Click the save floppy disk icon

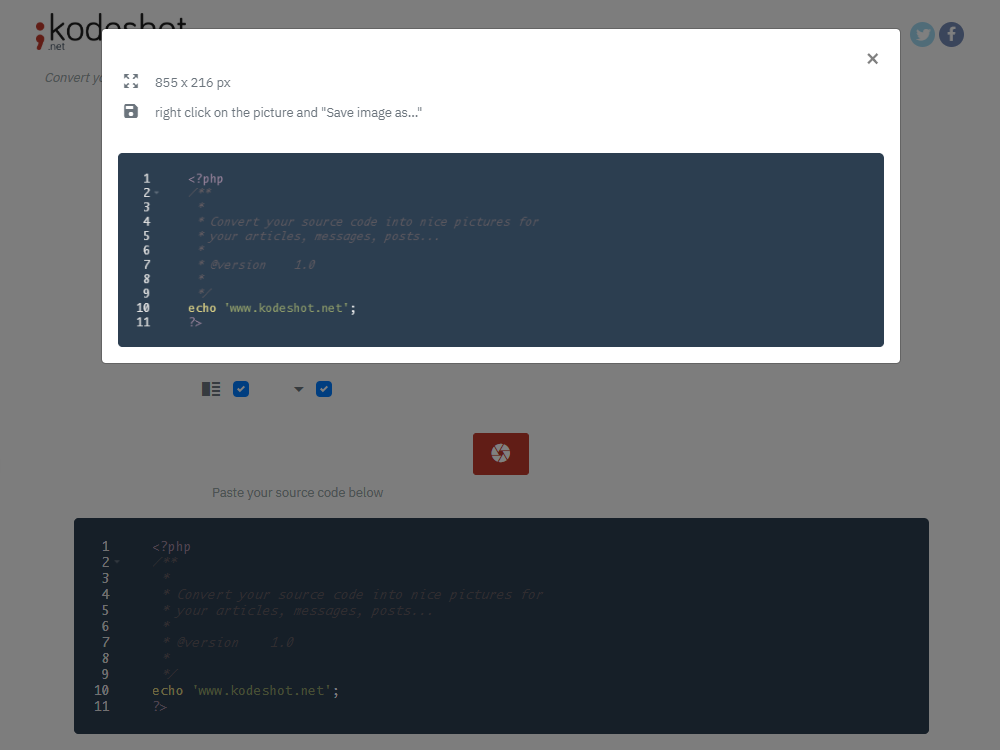[x=131, y=111]
